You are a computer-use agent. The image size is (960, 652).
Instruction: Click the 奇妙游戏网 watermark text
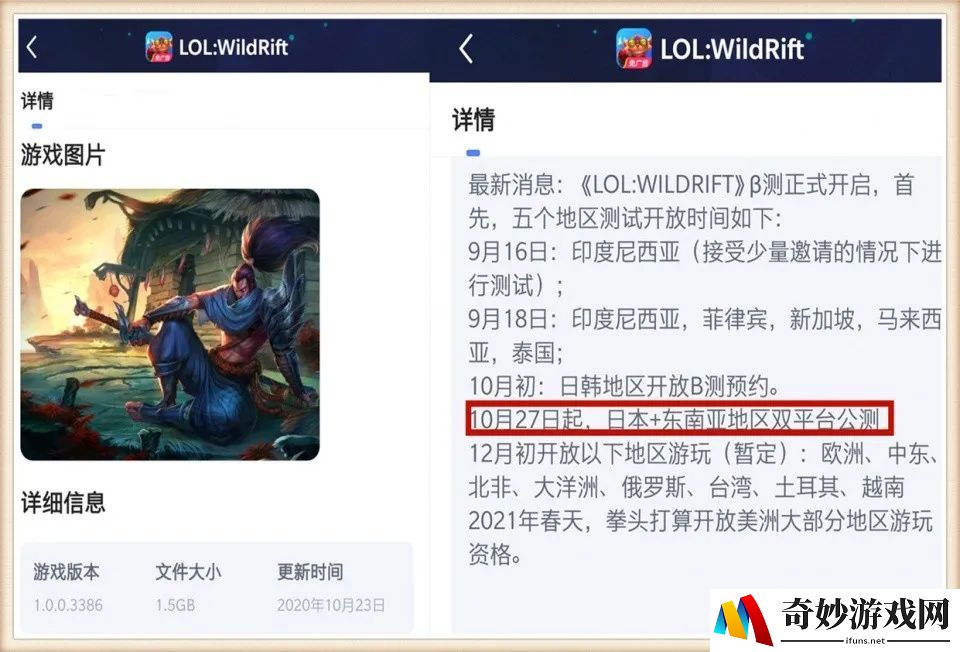point(865,613)
